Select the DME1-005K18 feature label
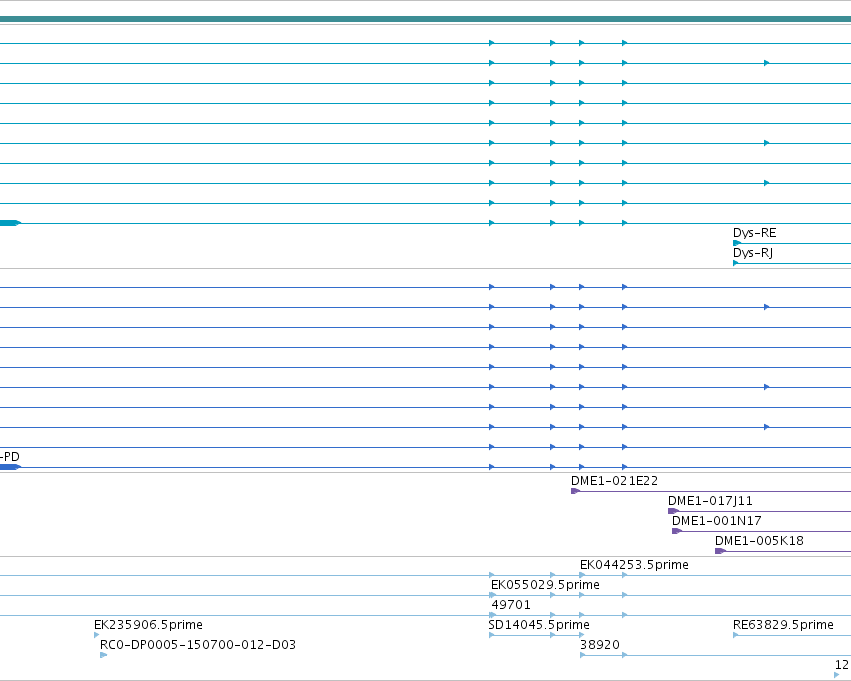Image resolution: width=851 pixels, height=681 pixels. (x=759, y=541)
